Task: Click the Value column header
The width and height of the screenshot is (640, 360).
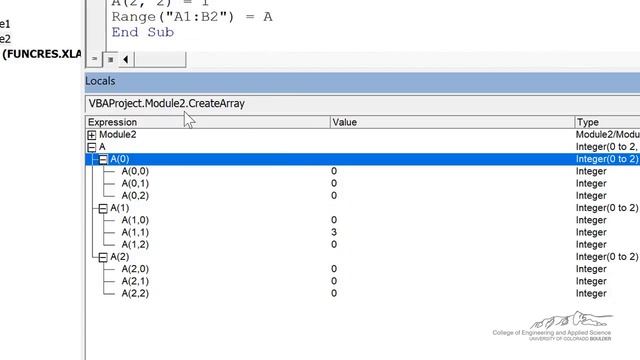Action: (x=452, y=122)
